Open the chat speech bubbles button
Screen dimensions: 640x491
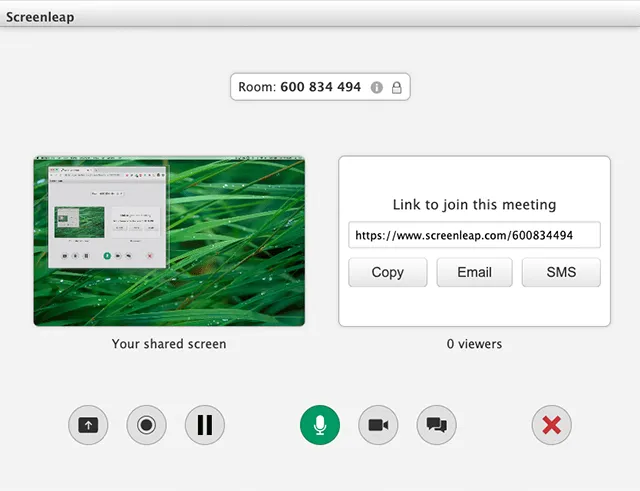[x=437, y=425]
